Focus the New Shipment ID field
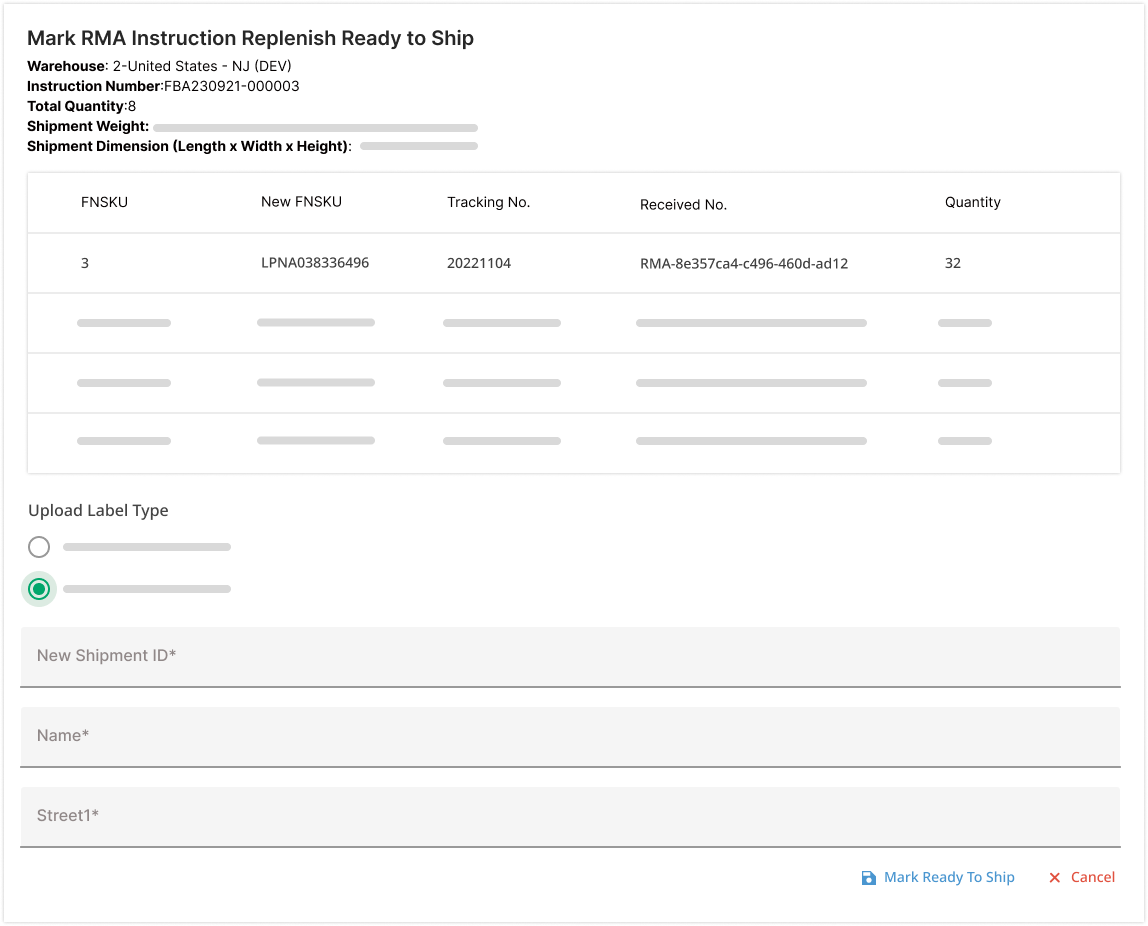Image resolution: width=1148 pixels, height=926 pixels. pyautogui.click(x=570, y=656)
